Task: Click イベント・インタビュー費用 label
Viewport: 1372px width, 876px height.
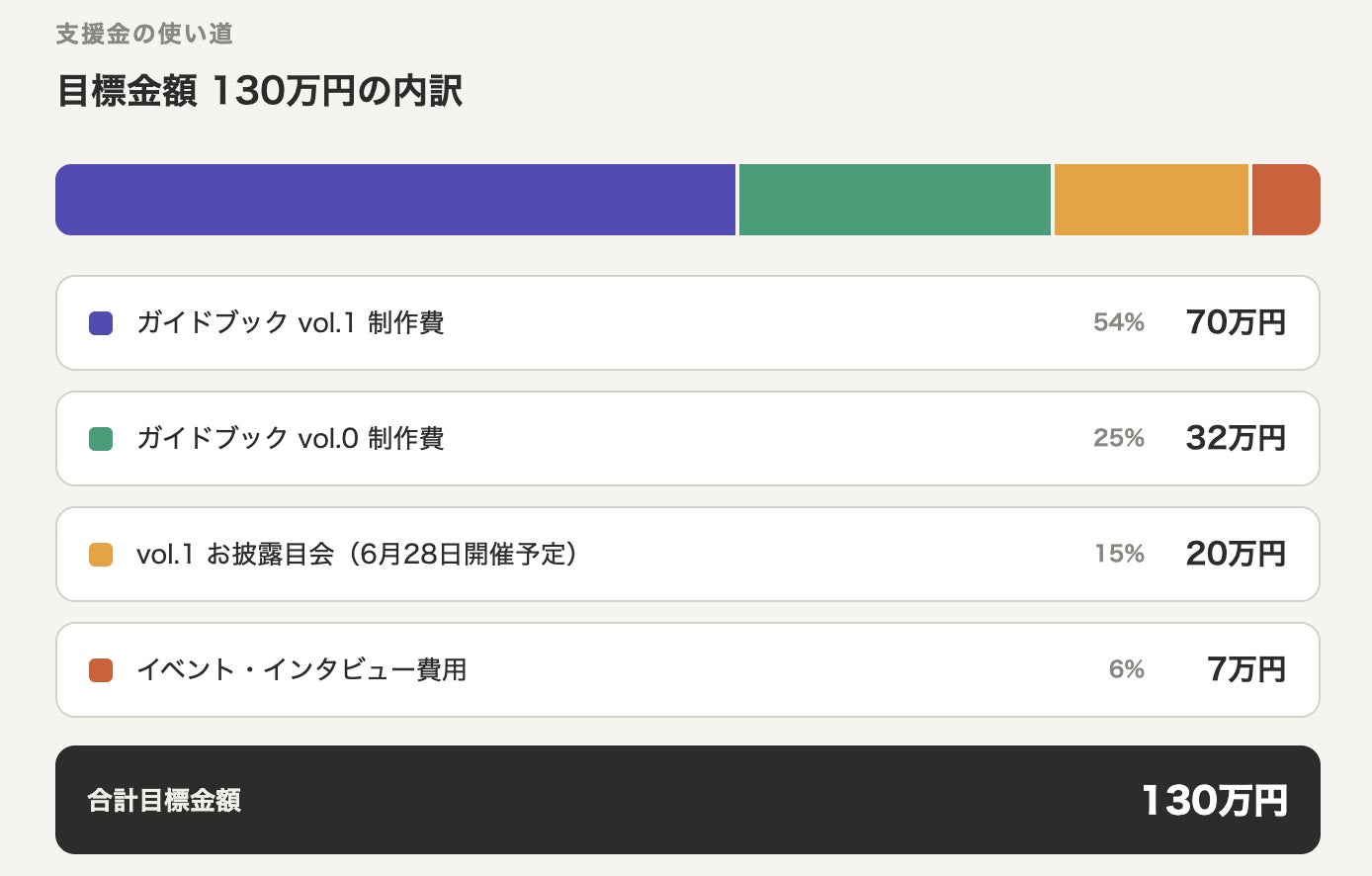Action: pos(301,670)
